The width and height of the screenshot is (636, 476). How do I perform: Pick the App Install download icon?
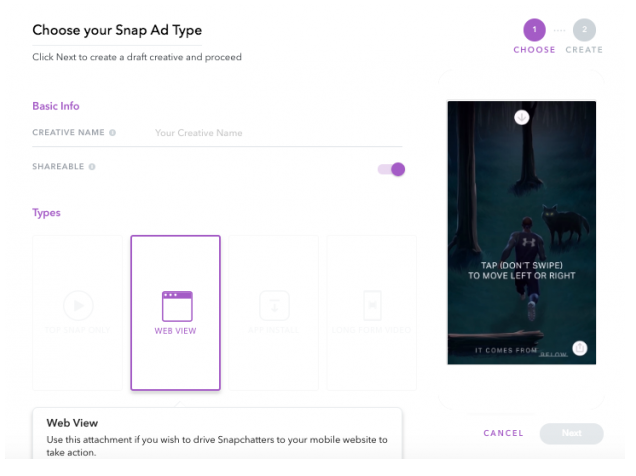[274, 305]
